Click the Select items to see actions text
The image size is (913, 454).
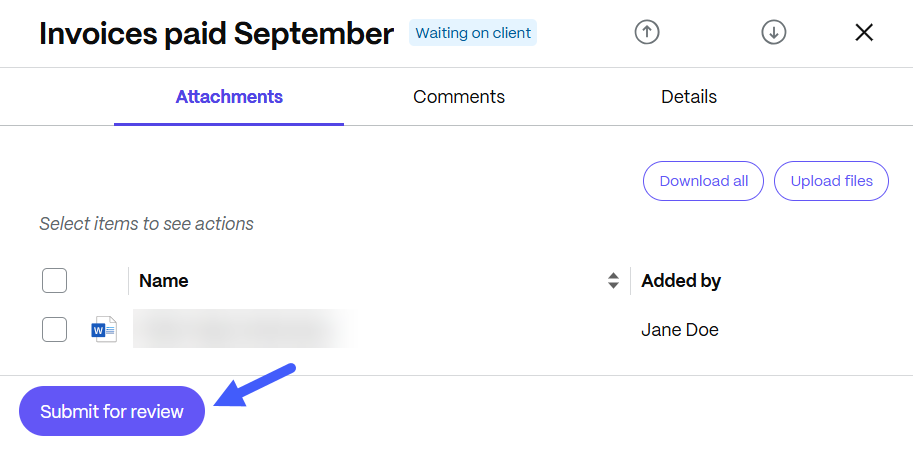coord(146,224)
